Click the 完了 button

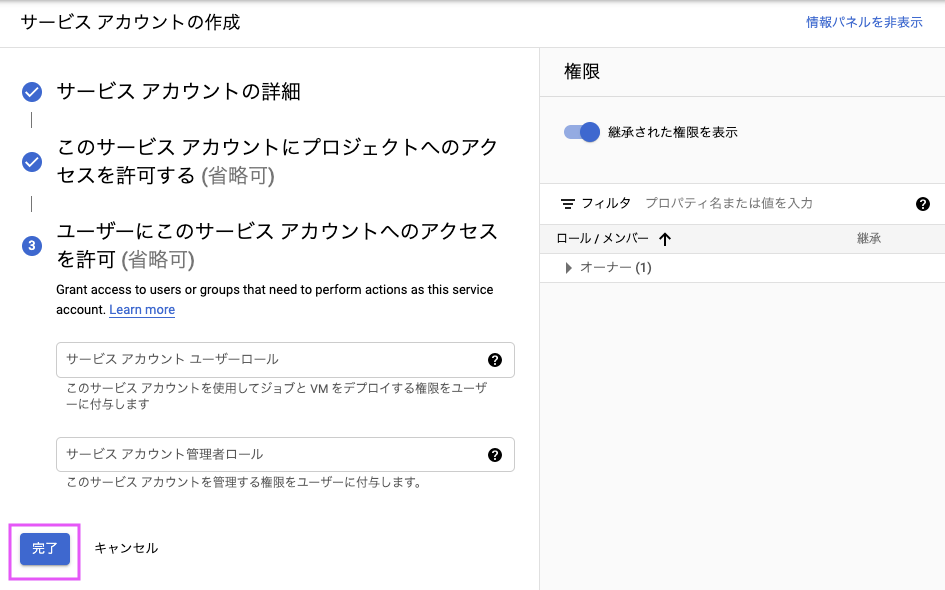coord(45,549)
